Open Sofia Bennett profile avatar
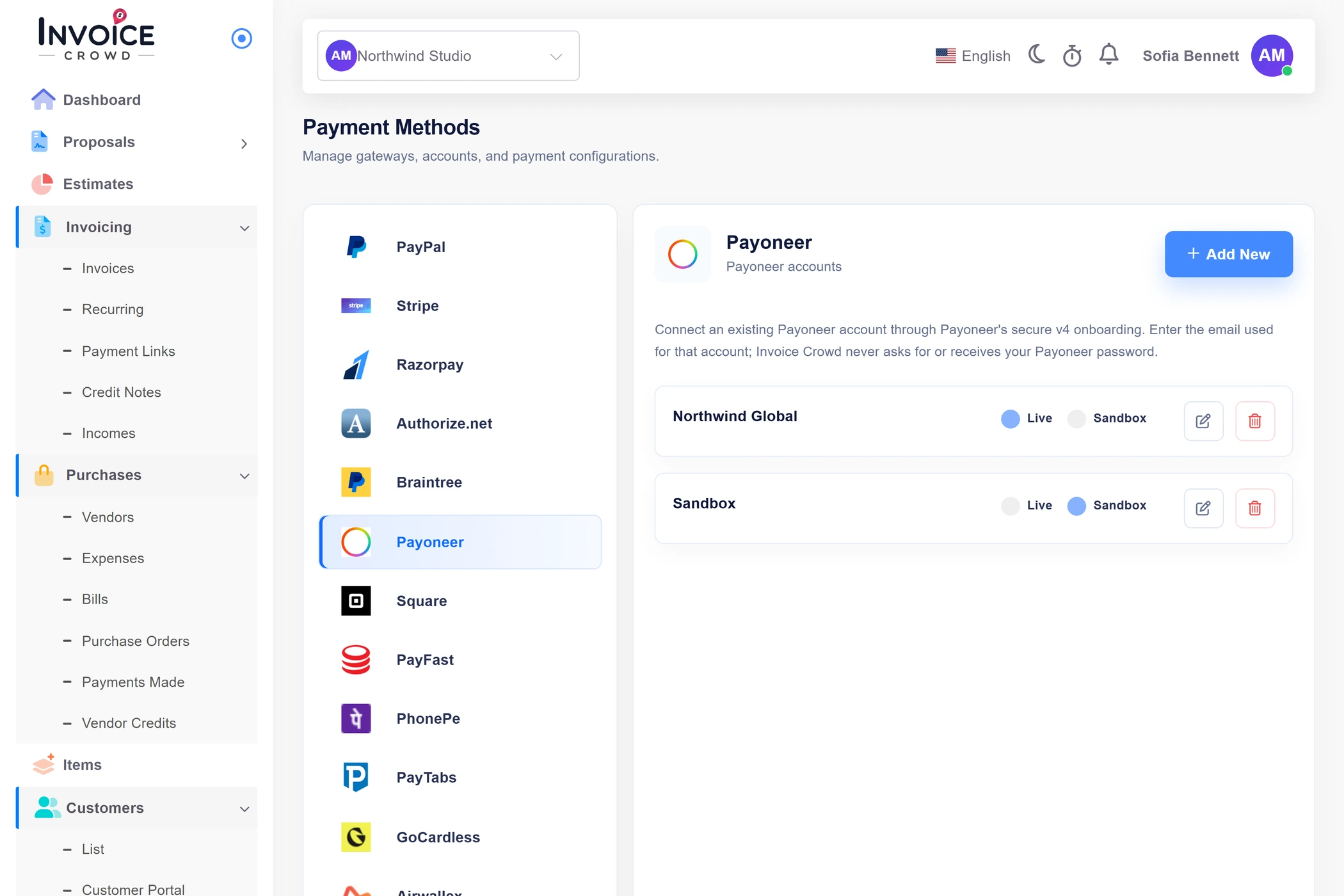The image size is (1344, 896). pyautogui.click(x=1272, y=56)
